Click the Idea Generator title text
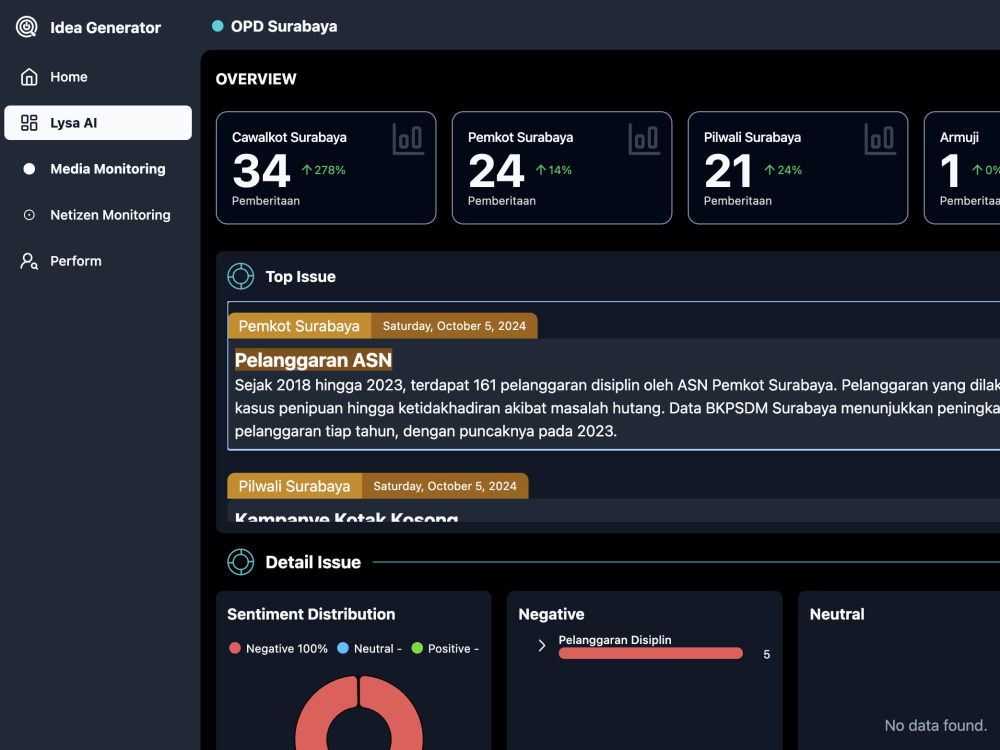 point(105,27)
